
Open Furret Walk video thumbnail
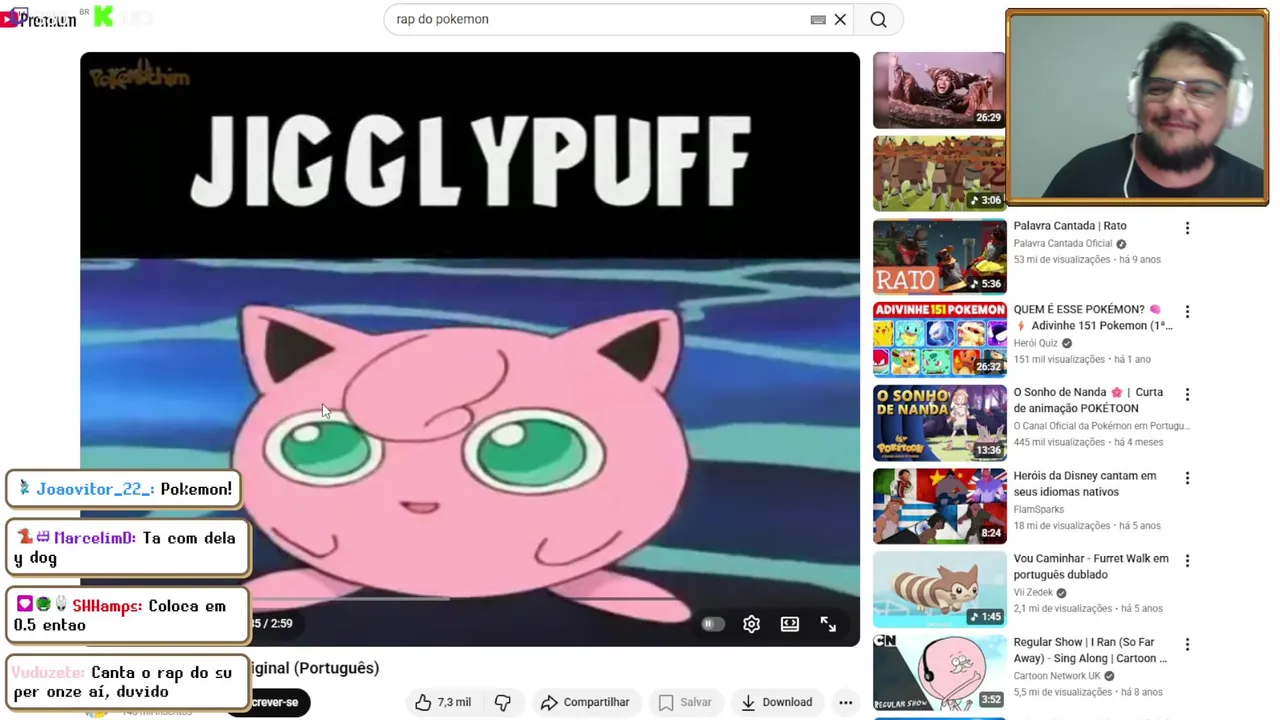pyautogui.click(x=939, y=588)
